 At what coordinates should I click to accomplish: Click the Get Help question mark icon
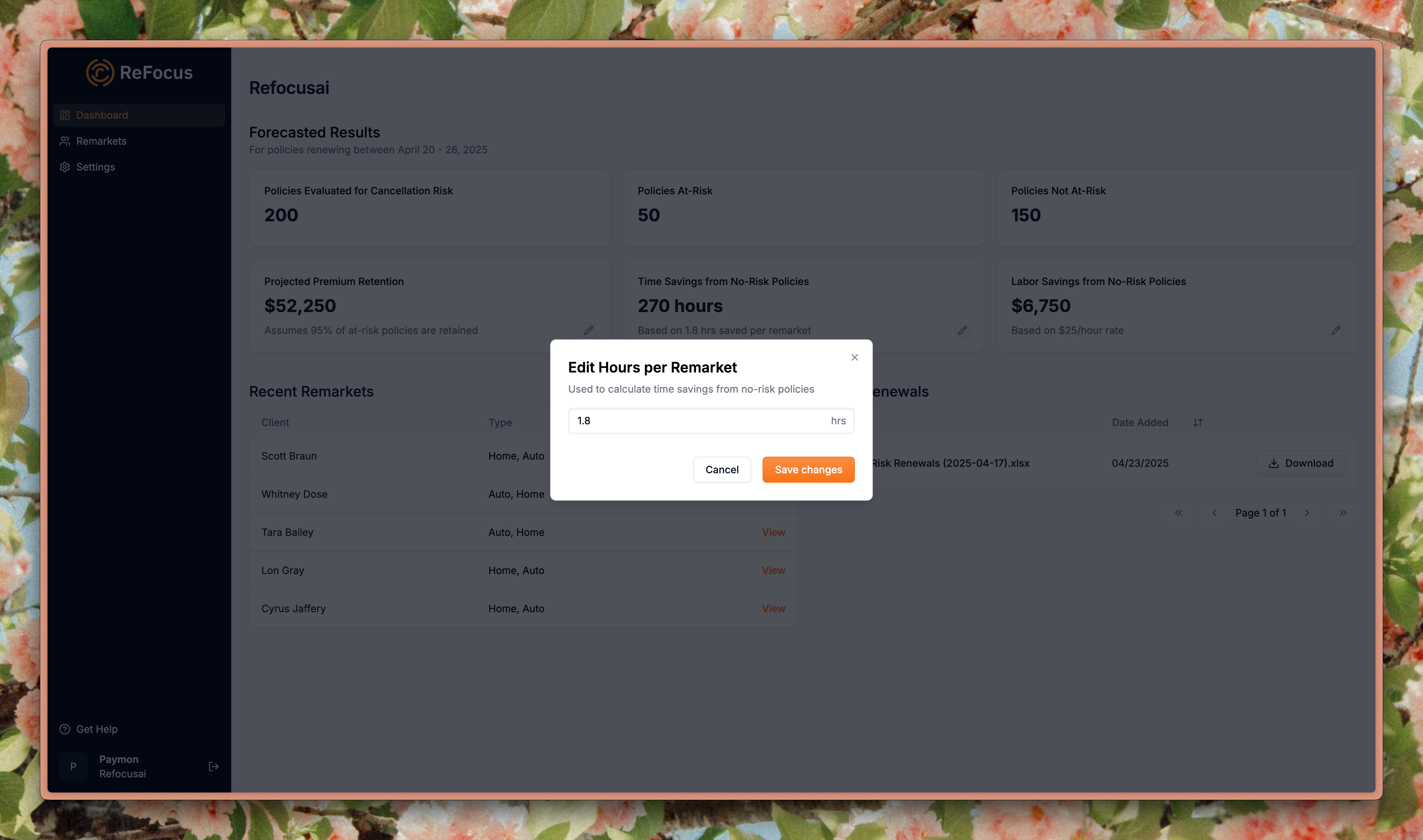[x=64, y=729]
